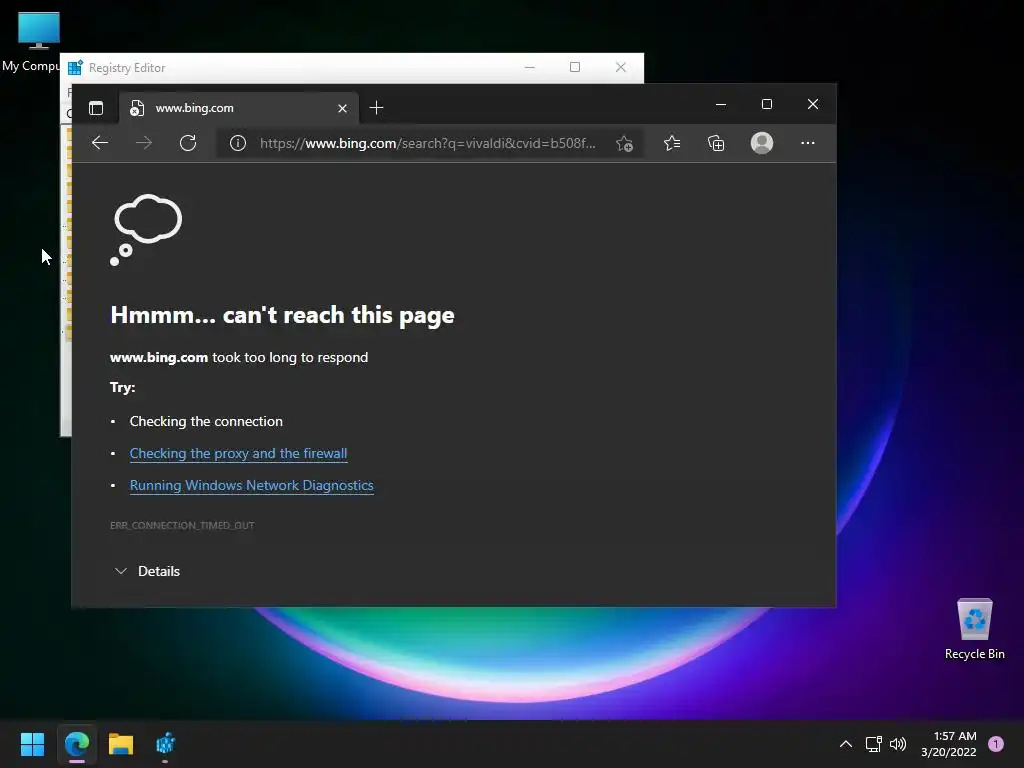The width and height of the screenshot is (1024, 768).
Task: Open the Windows Start menu
Action: click(x=32, y=744)
